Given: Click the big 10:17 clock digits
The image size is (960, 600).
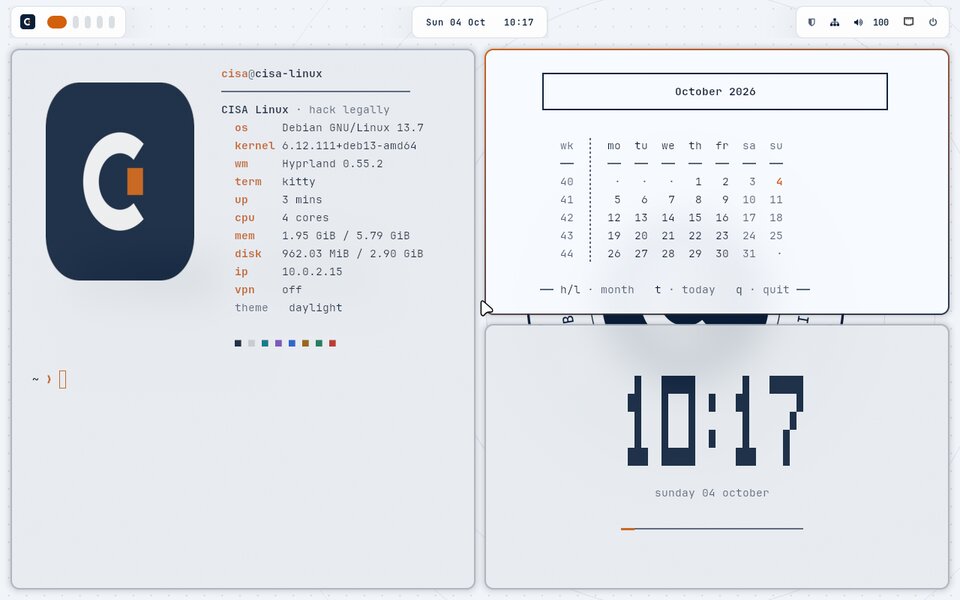Looking at the screenshot, I should click(715, 421).
